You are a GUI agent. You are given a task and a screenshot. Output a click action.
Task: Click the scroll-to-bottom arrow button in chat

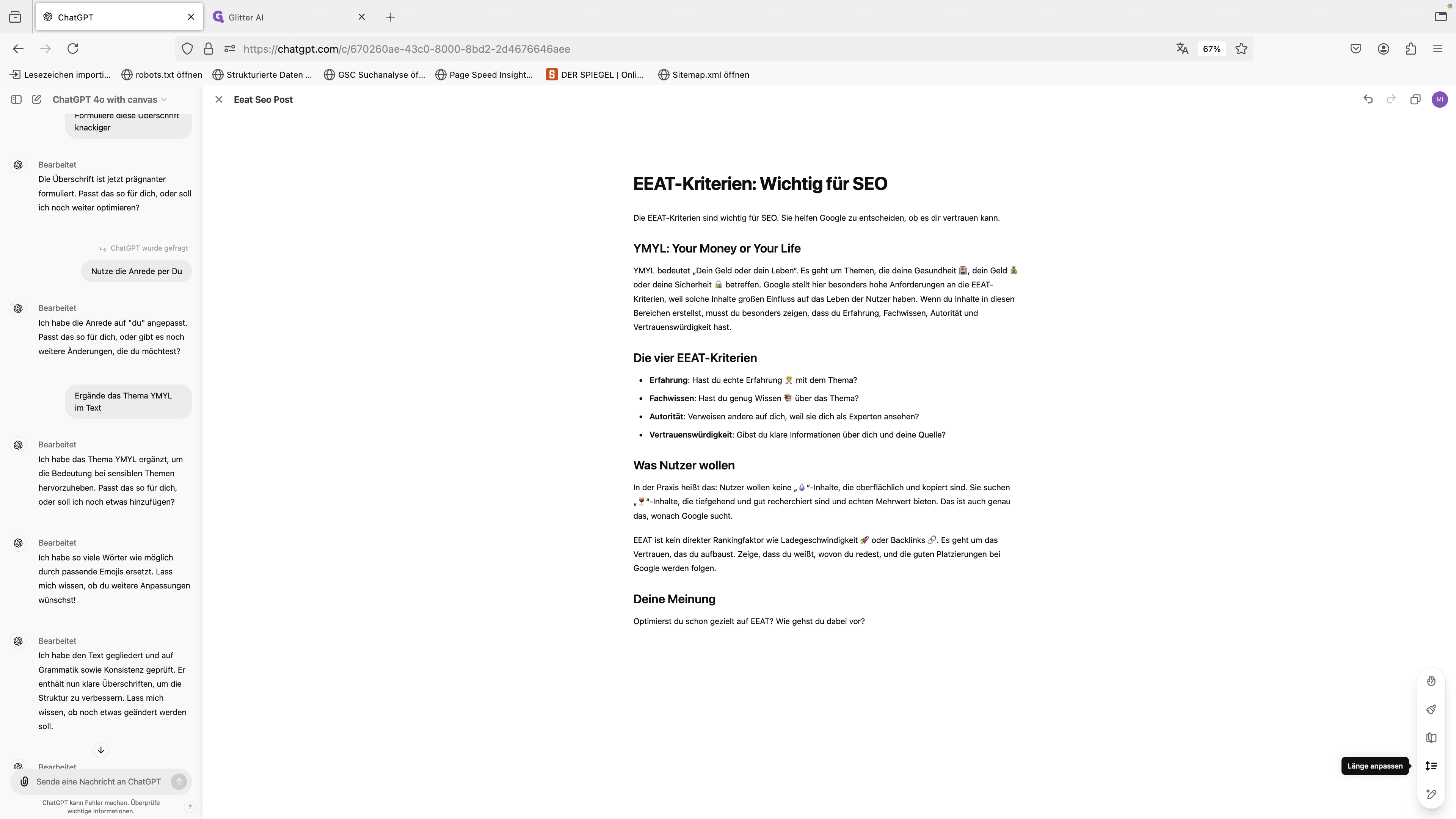(100, 750)
